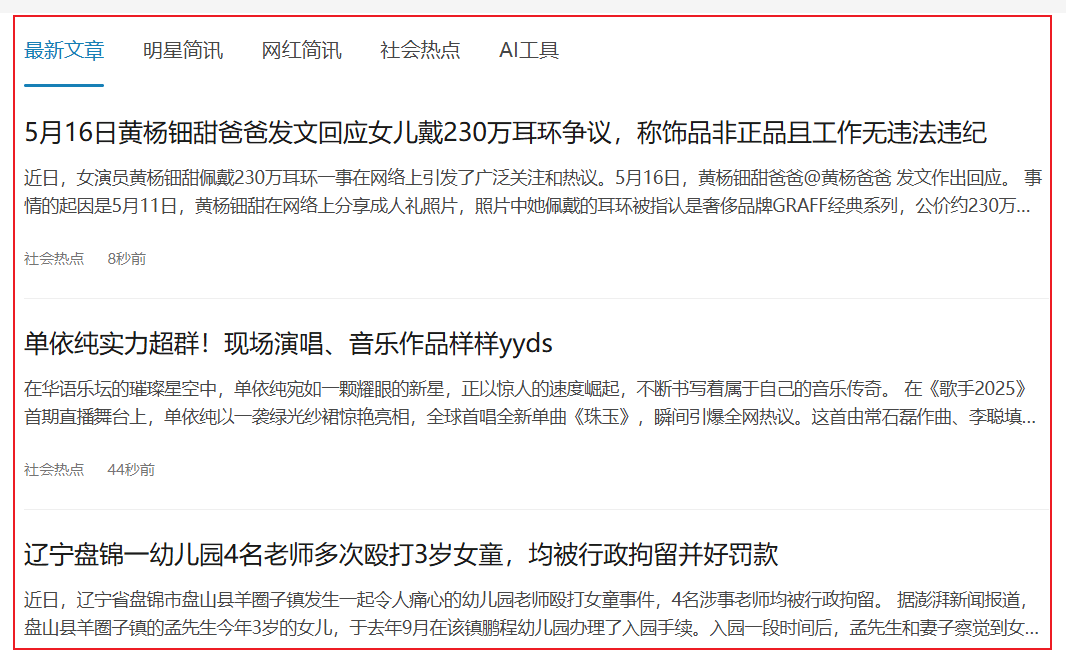The image size is (1066, 661).
Task: Click the 44秒前 timestamp
Action: point(131,469)
